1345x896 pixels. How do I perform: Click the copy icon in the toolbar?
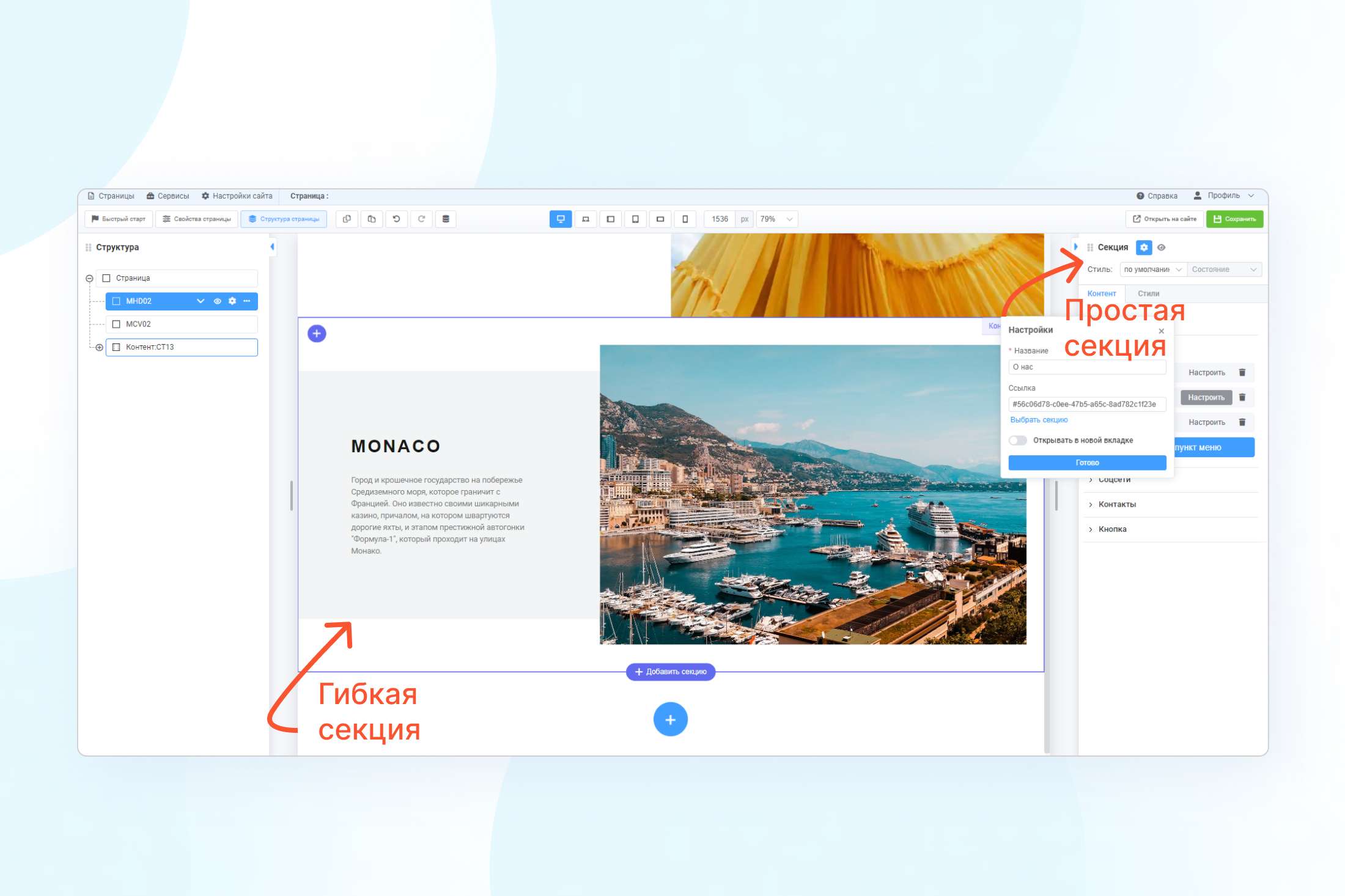(347, 219)
